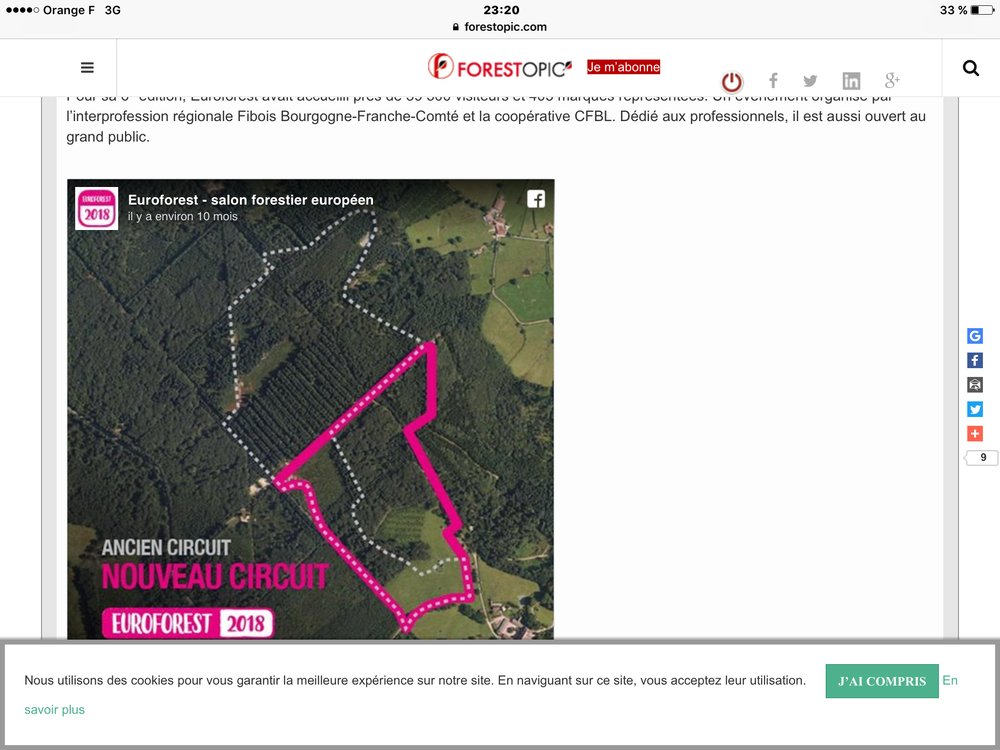1000x750 pixels.
Task: Open more sharing options plus icon
Action: coord(974,434)
